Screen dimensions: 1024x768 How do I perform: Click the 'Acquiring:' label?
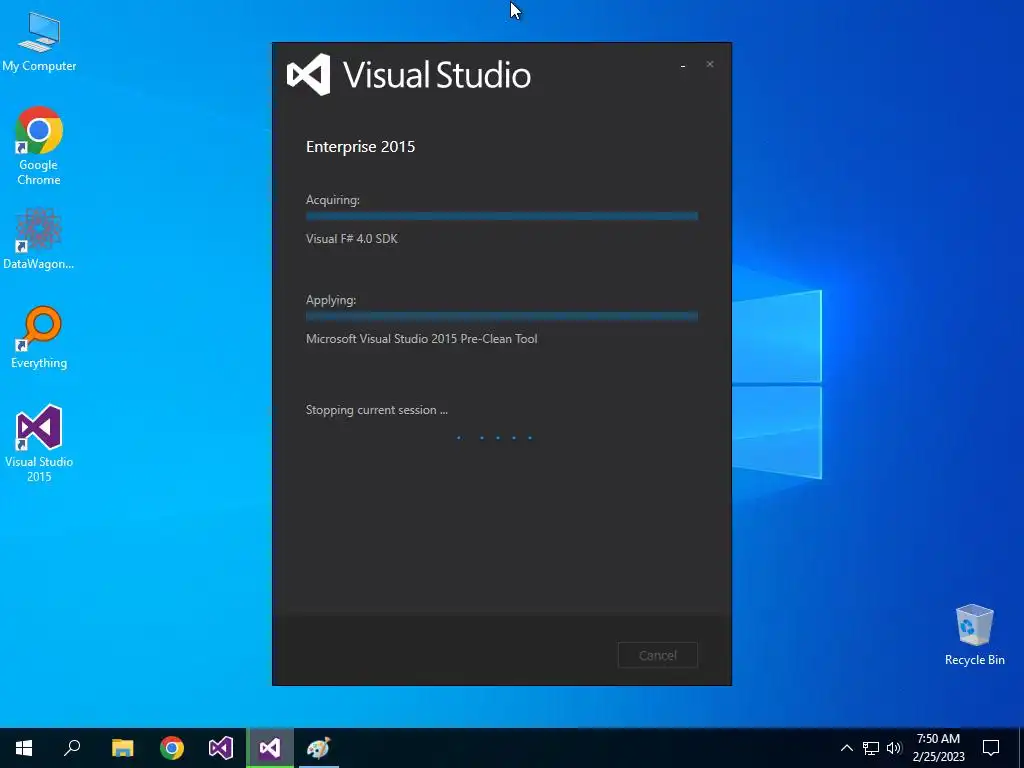coord(332,200)
